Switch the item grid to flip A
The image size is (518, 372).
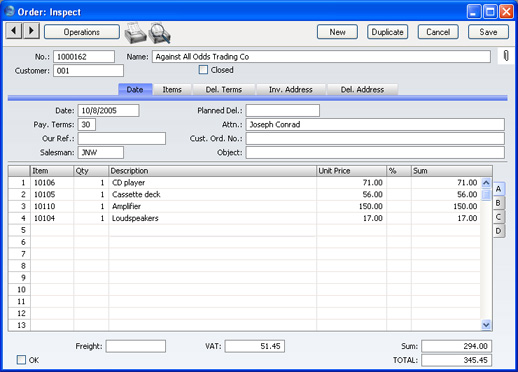click(x=498, y=189)
